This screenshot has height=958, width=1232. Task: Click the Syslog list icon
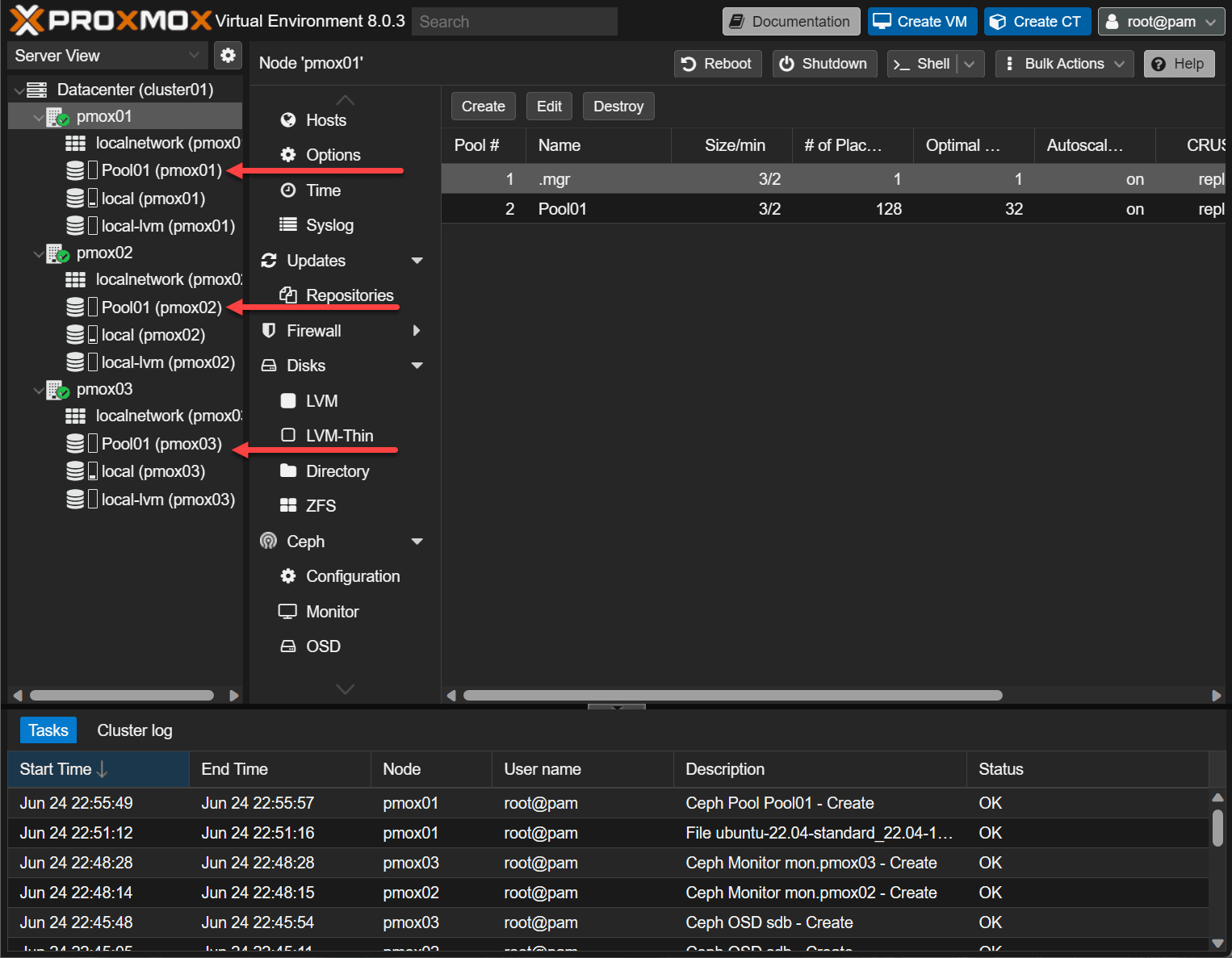tap(288, 224)
